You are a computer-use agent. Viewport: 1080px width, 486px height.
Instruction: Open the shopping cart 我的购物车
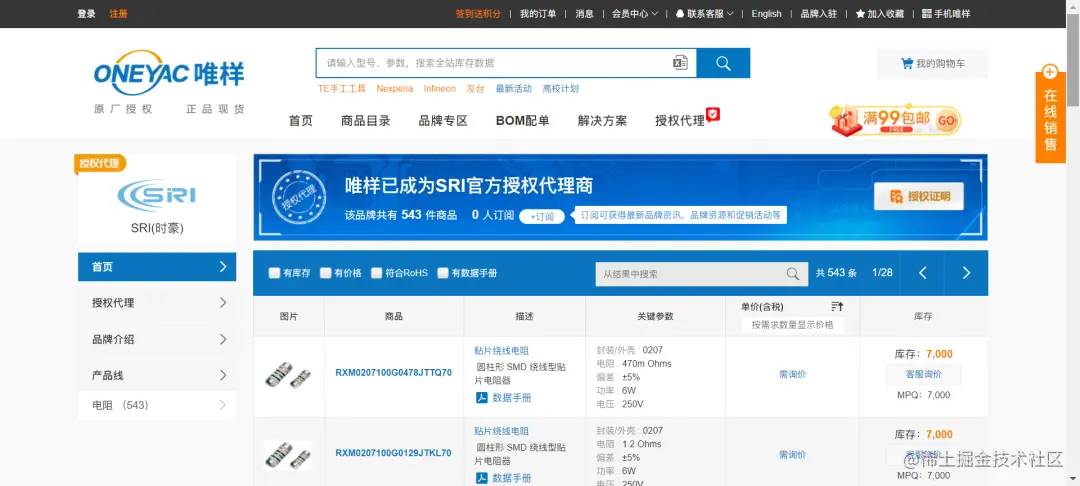(x=933, y=63)
